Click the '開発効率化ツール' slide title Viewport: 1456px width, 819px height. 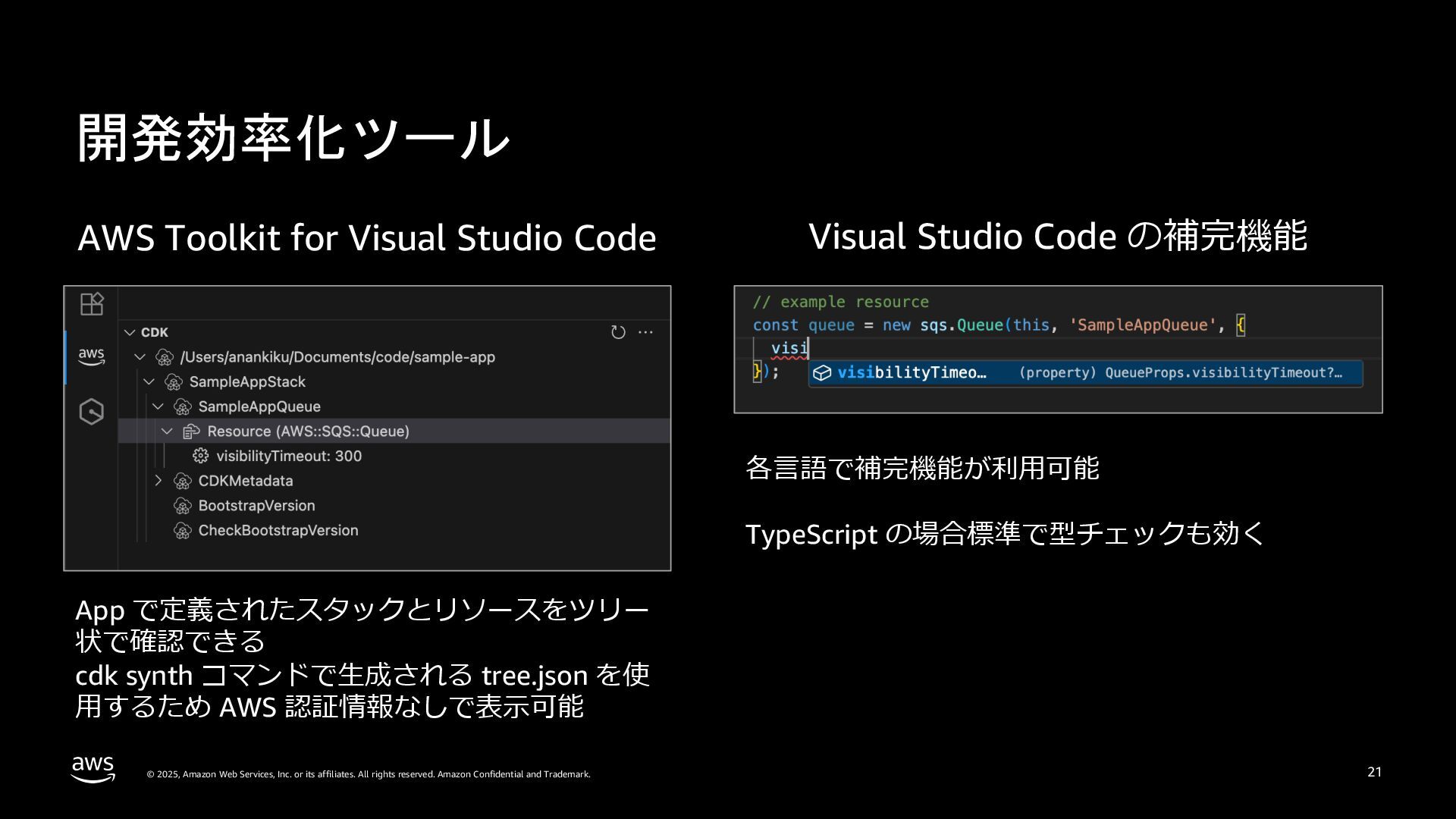point(293,137)
